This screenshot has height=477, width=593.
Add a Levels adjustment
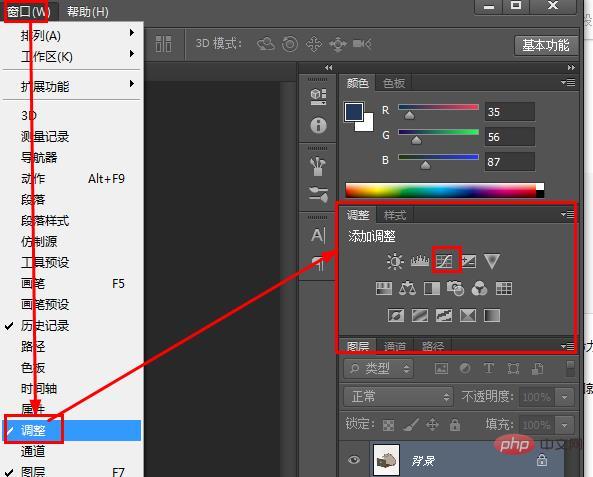pyautogui.click(x=420, y=261)
